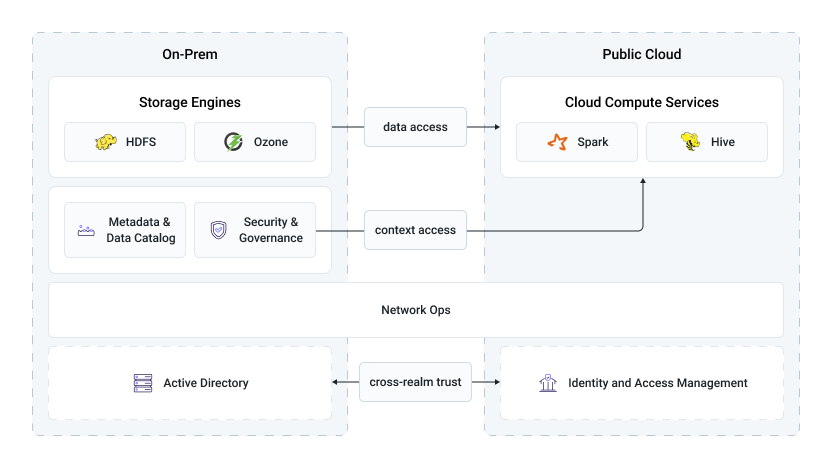832x468 pixels.
Task: Click the Ozone text label
Action: click(x=270, y=142)
